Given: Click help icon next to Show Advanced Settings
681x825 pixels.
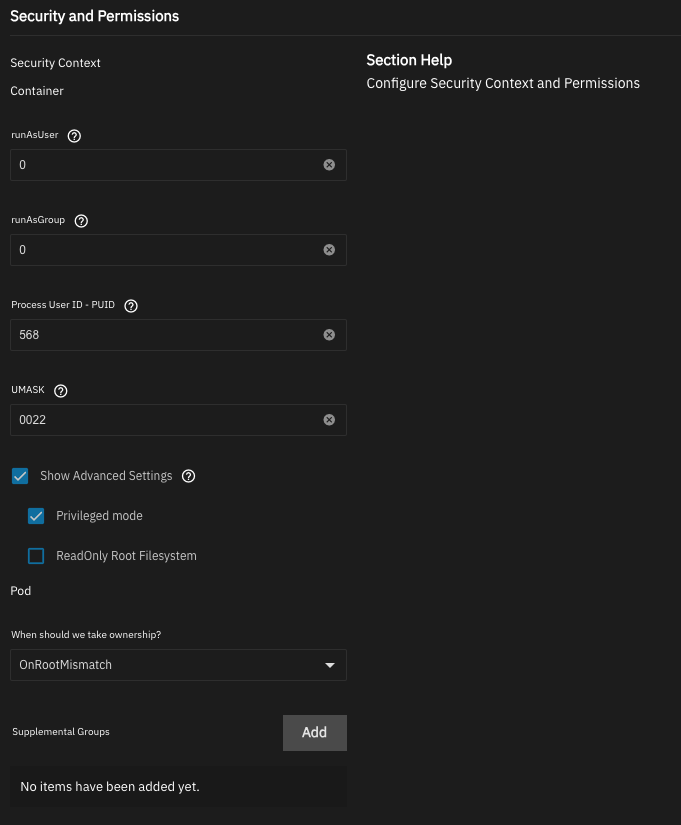Looking at the screenshot, I should coord(189,476).
